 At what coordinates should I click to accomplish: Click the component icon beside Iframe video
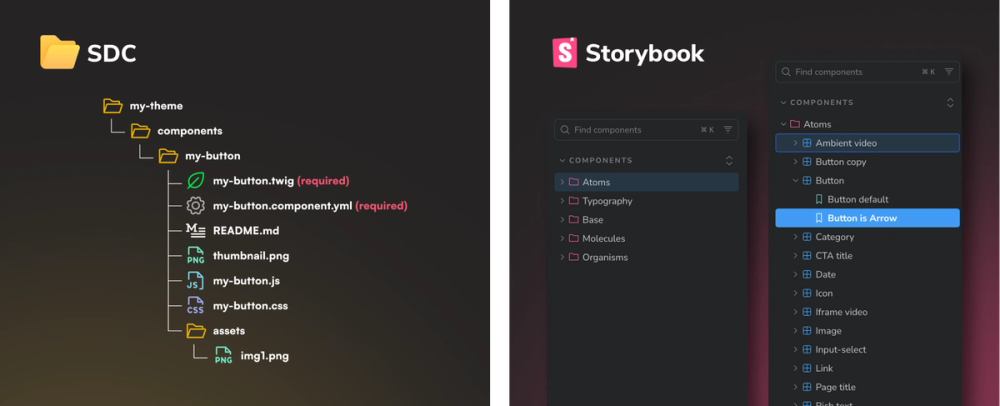pos(807,312)
